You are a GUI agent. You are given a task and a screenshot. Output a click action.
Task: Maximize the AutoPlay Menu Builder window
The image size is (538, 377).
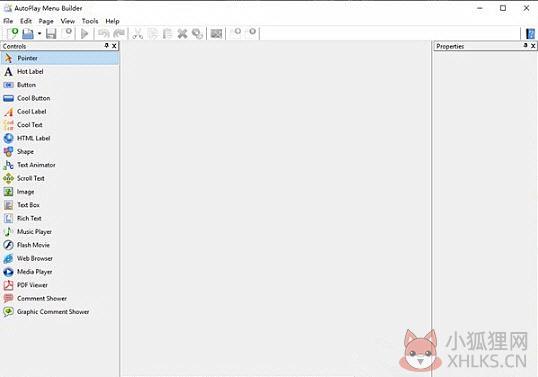(503, 8)
